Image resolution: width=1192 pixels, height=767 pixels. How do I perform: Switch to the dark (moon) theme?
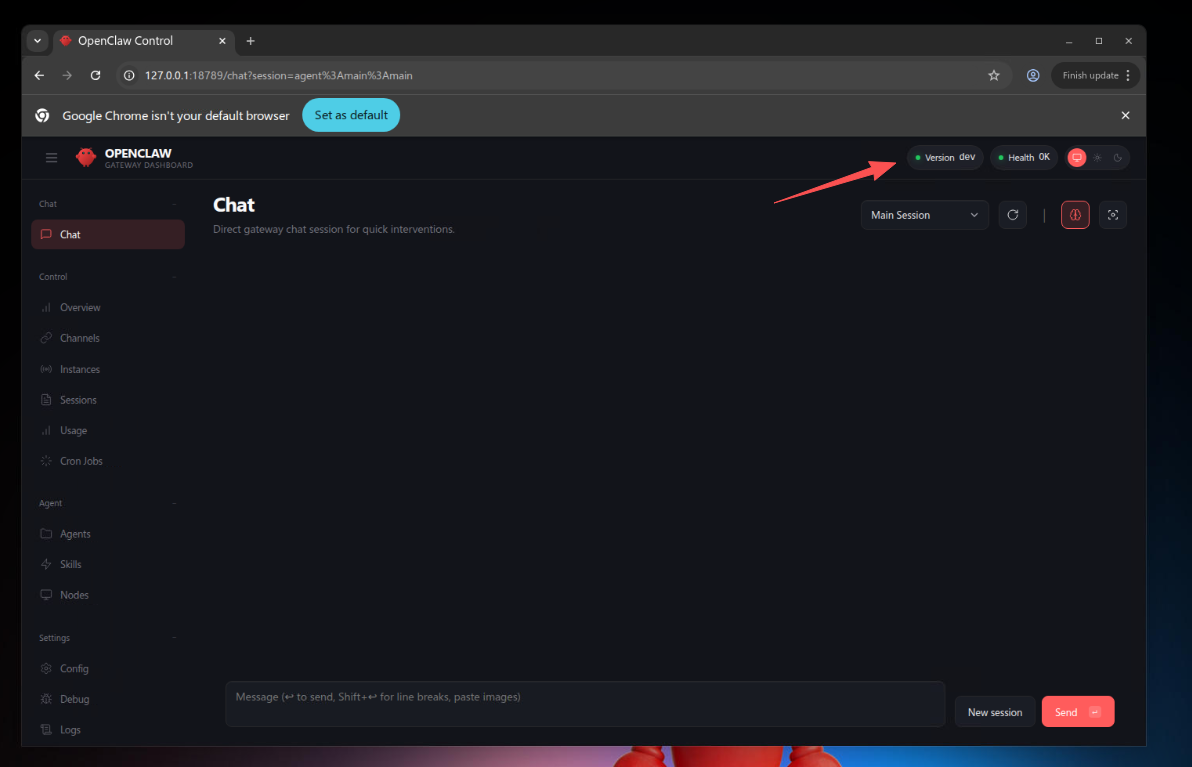tap(1117, 158)
